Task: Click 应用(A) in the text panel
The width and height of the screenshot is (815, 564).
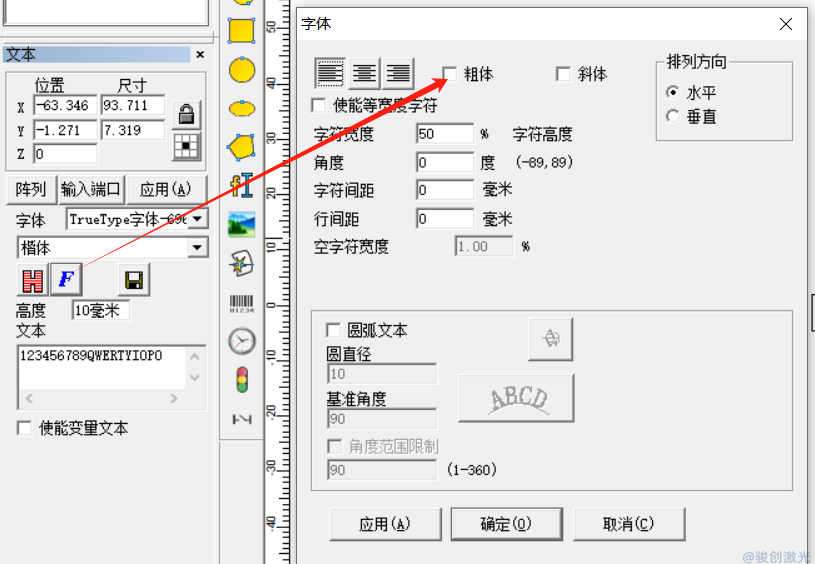Action: 166,189
